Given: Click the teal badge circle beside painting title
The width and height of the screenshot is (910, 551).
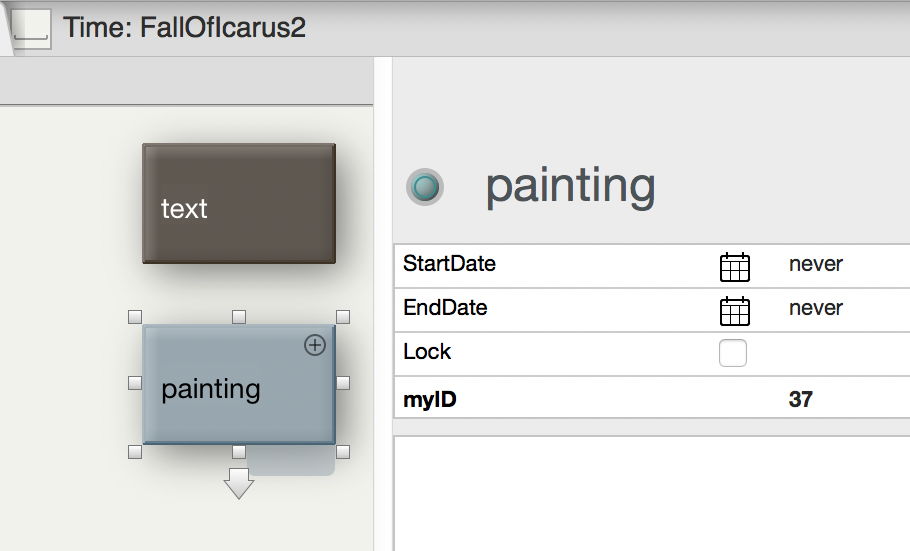Looking at the screenshot, I should point(426,187).
